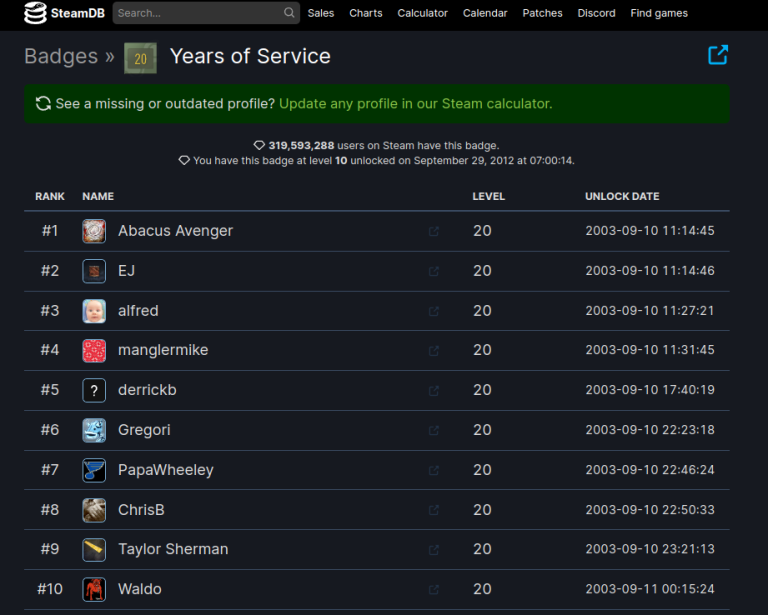Open the Calendar nav item
Screen dimensions: 768x615
point(485,13)
